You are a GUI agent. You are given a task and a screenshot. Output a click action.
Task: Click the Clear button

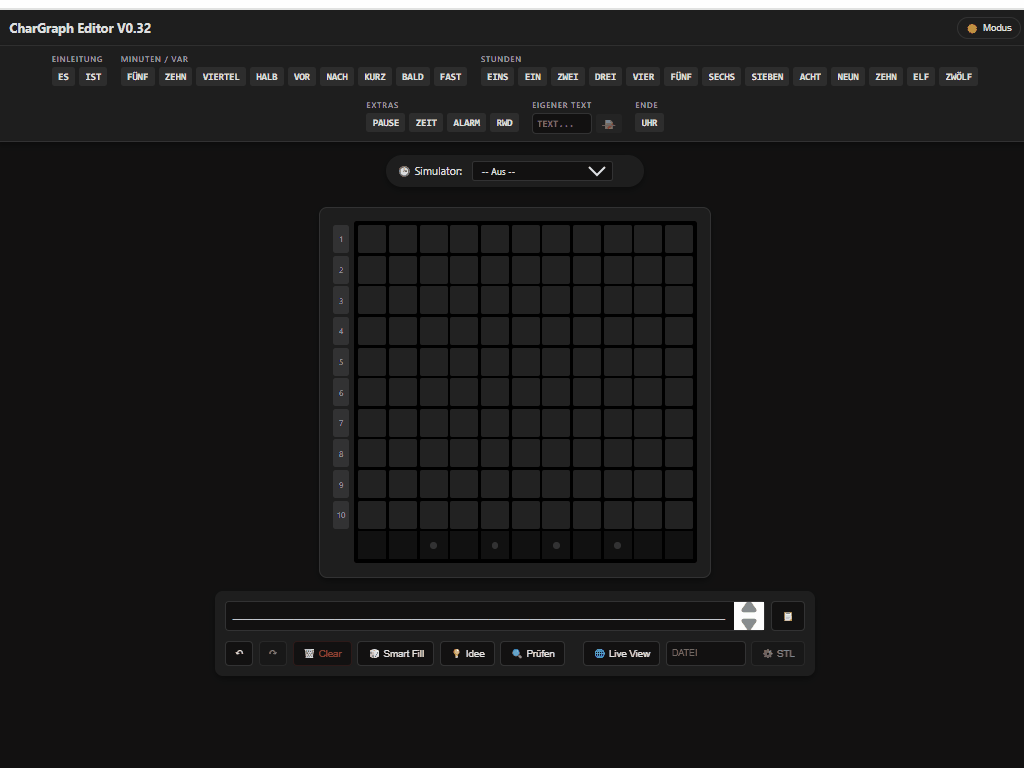tap(322, 653)
